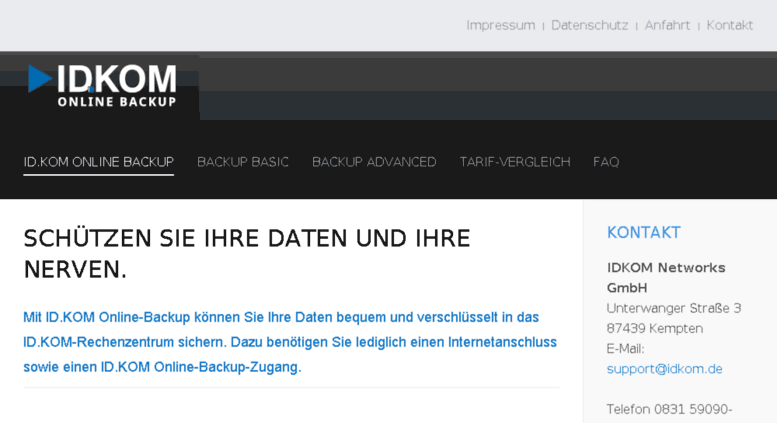Open the Impressum link
This screenshot has height=423, width=777.
(500, 25)
